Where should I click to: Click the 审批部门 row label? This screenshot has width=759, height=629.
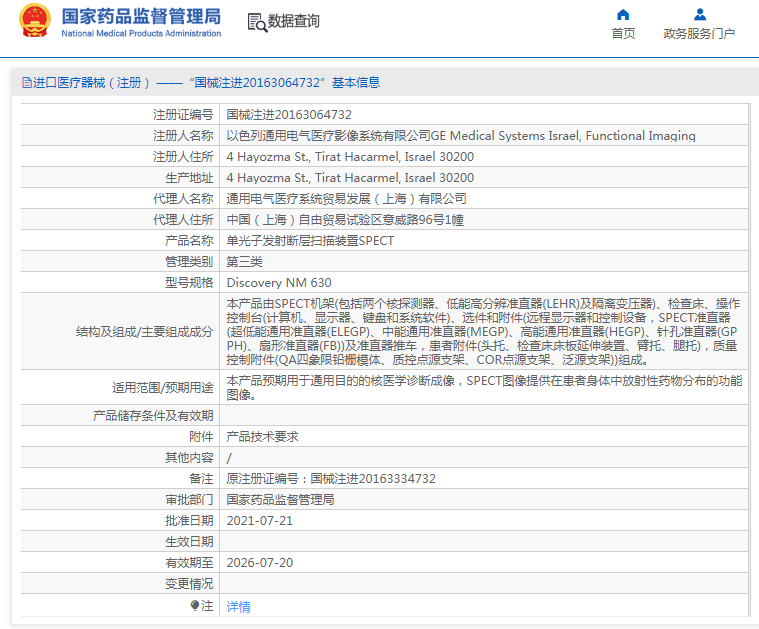pos(189,500)
